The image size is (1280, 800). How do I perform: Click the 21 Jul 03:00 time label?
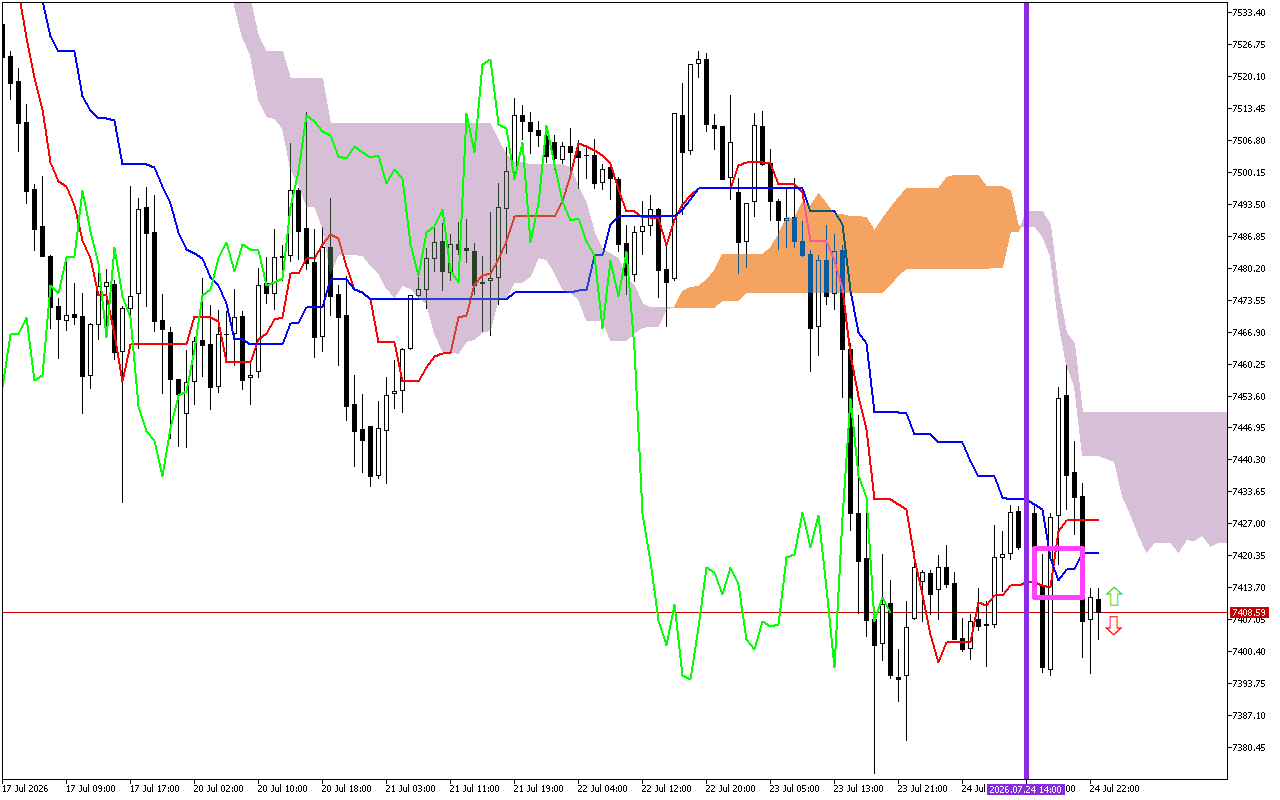pos(412,789)
